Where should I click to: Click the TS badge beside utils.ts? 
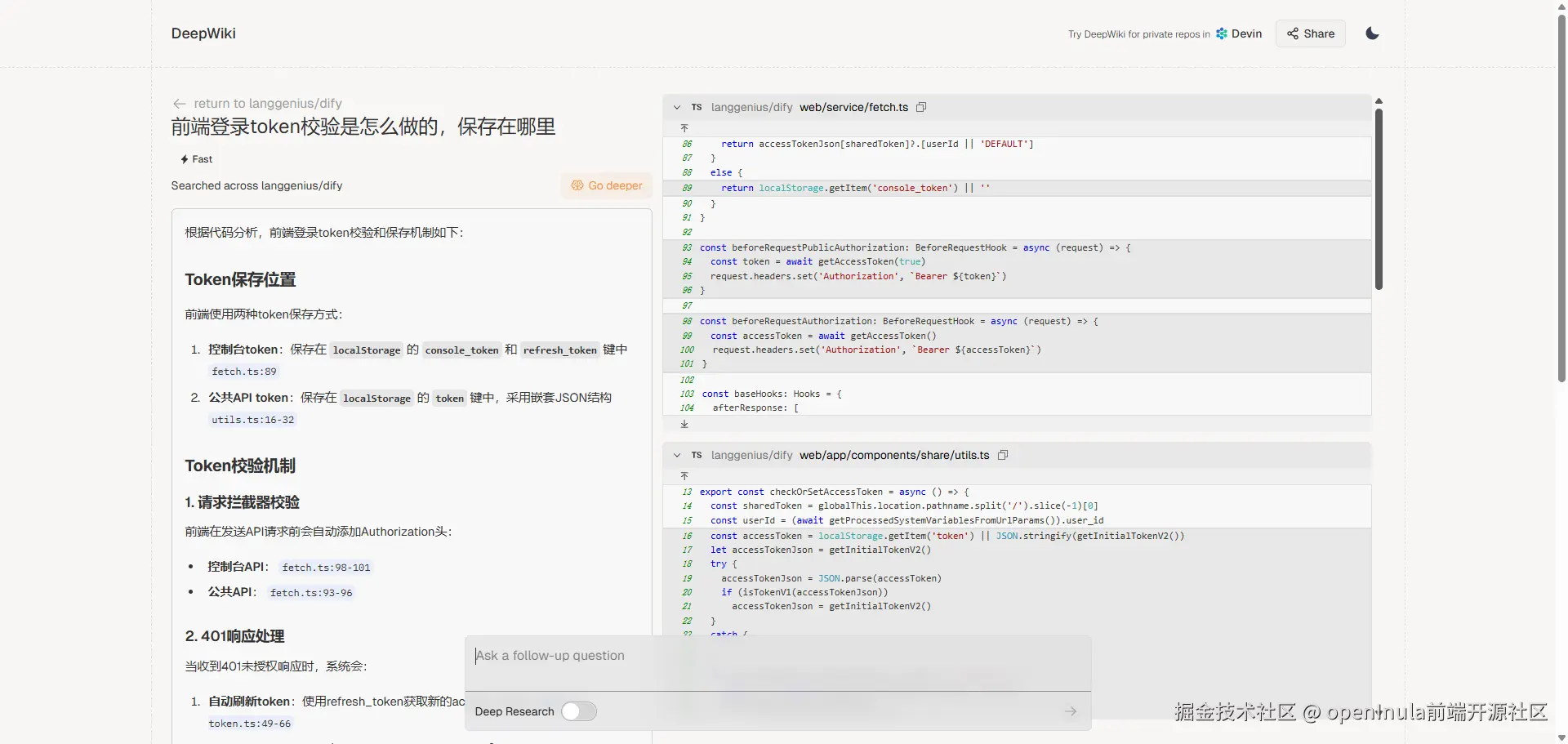[697, 455]
